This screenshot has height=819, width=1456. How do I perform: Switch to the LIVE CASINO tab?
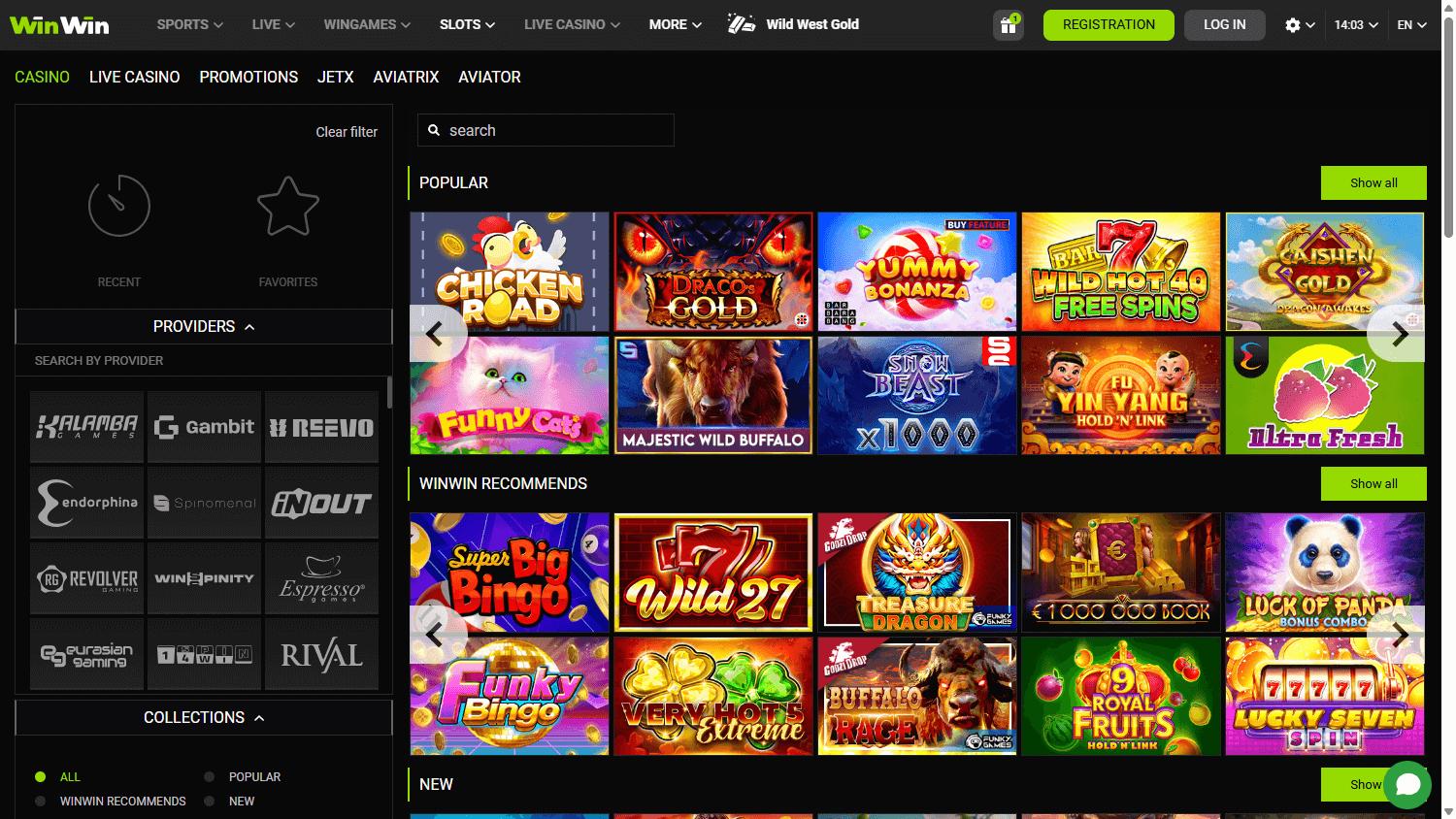coord(134,77)
